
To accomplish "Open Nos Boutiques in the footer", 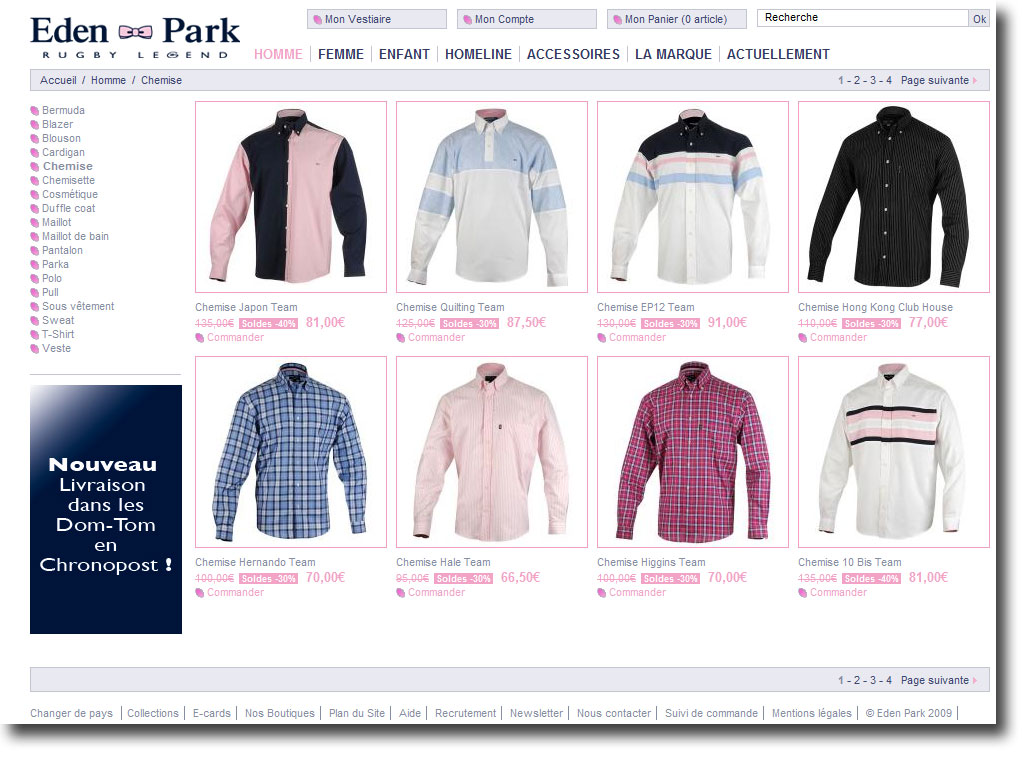I will [280, 713].
